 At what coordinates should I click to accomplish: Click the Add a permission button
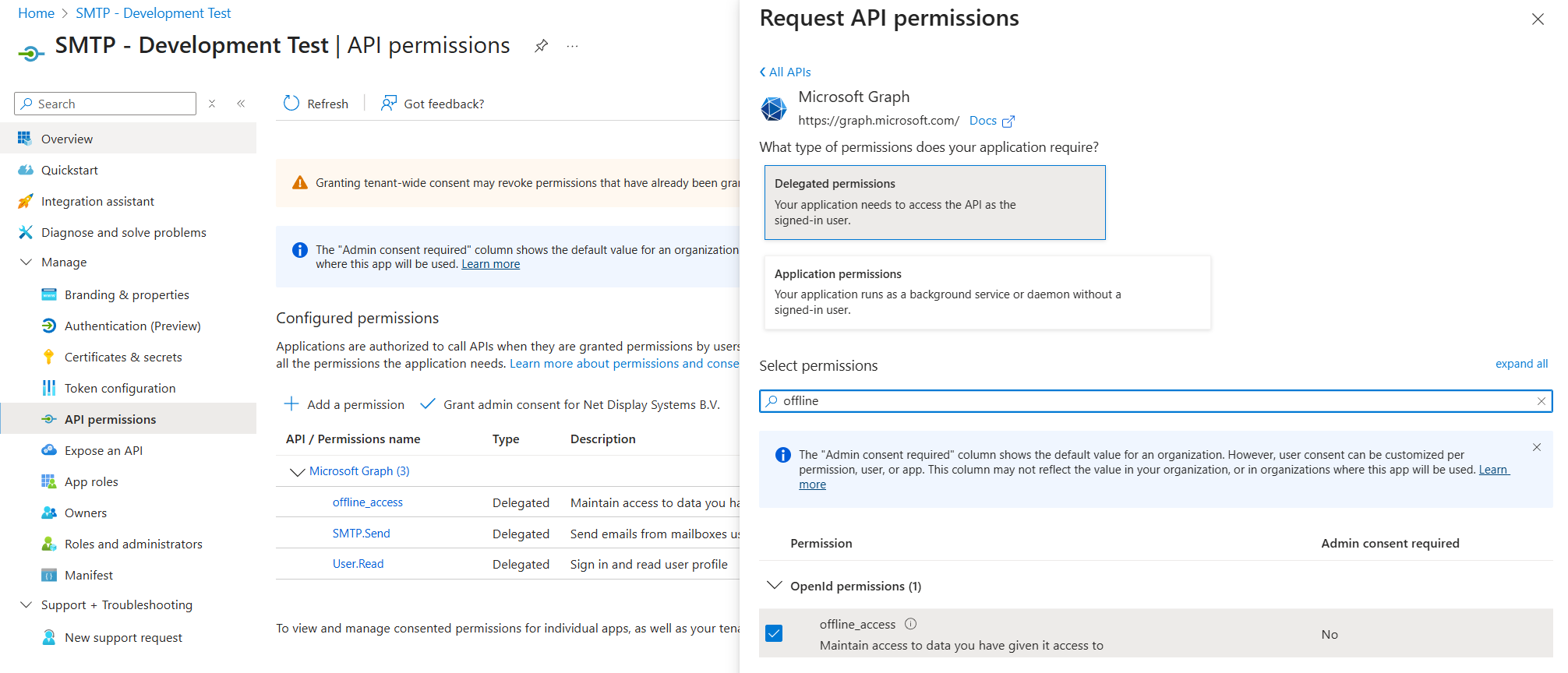point(344,404)
